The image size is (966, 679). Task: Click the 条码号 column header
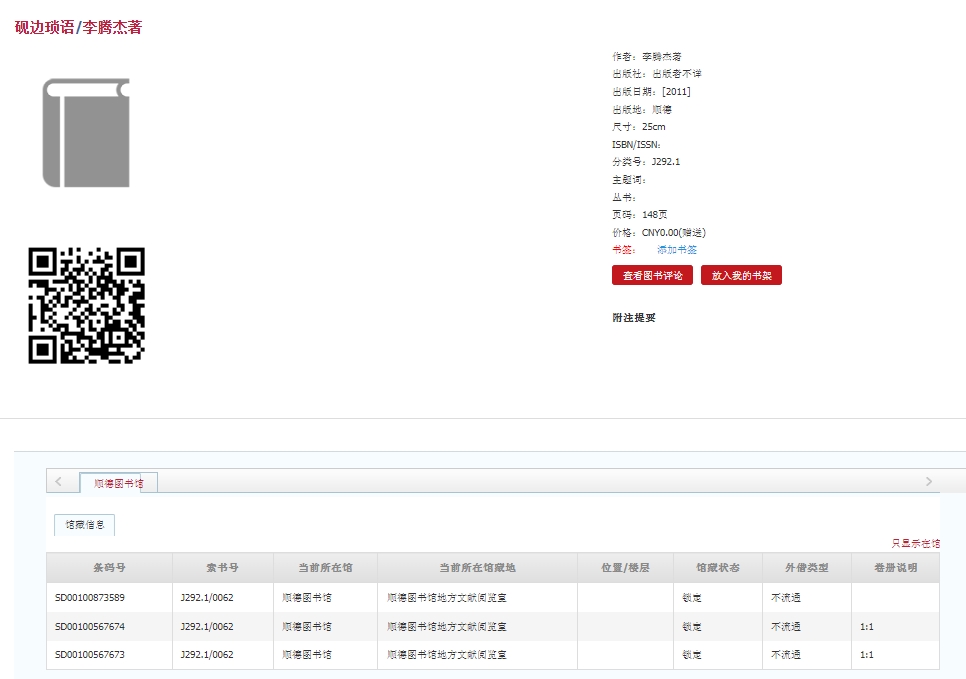click(x=109, y=567)
